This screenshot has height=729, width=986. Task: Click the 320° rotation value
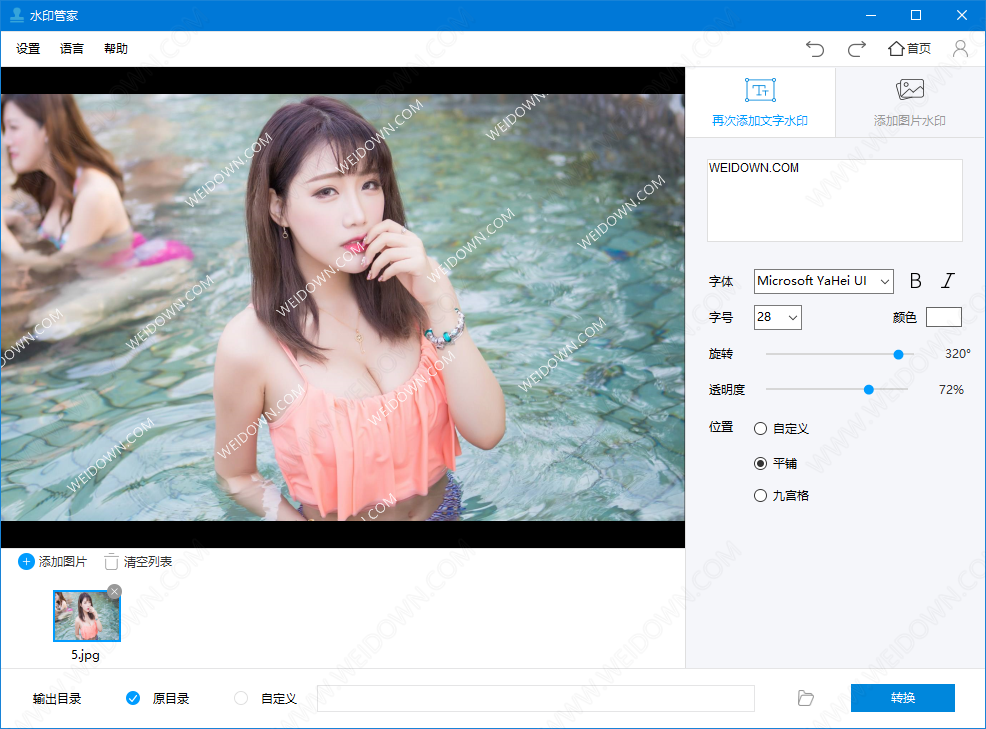tap(958, 354)
